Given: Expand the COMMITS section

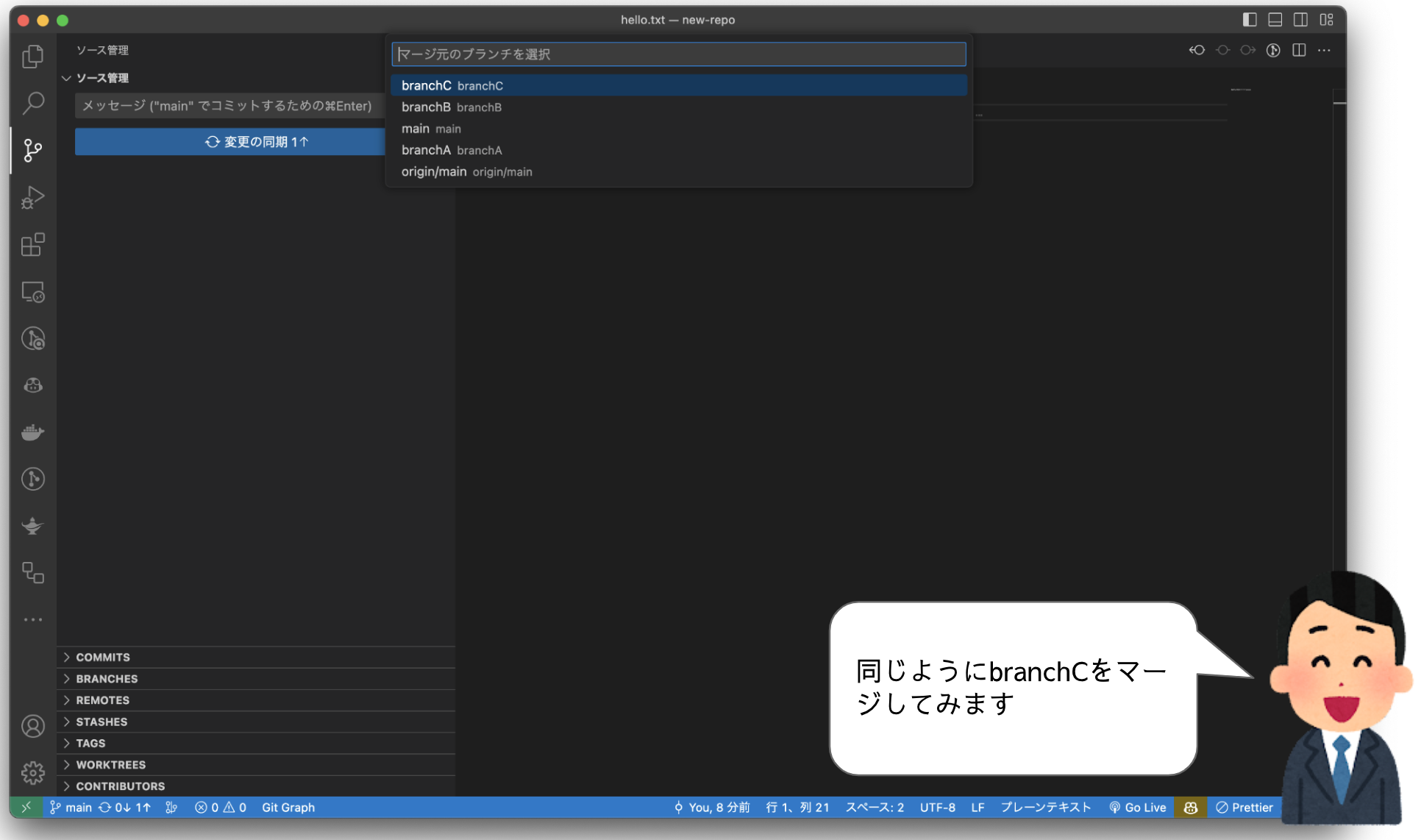Looking at the screenshot, I should tap(103, 657).
